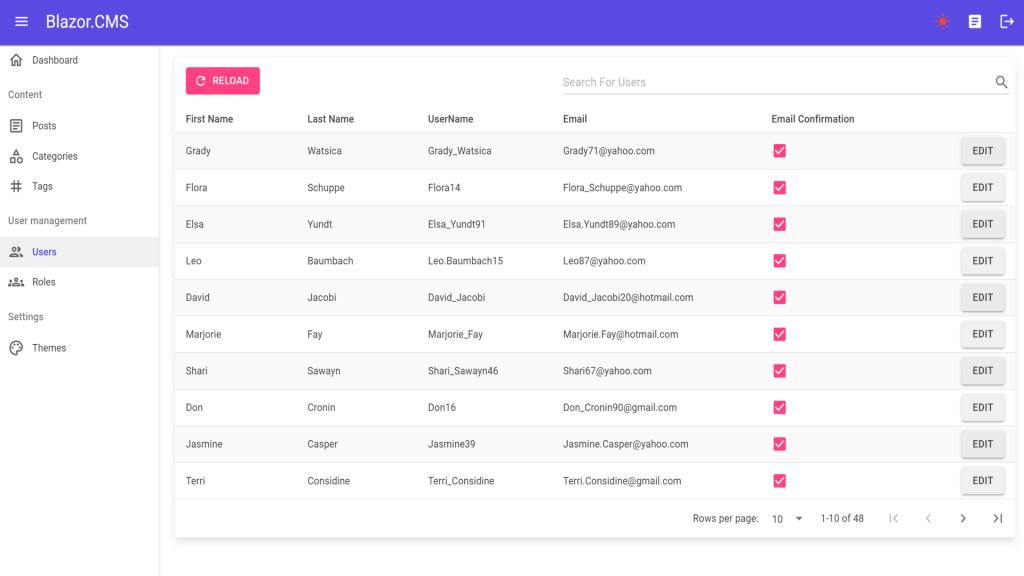Screen dimensions: 1024x576
Task: Go to next page of users
Action: click(963, 518)
